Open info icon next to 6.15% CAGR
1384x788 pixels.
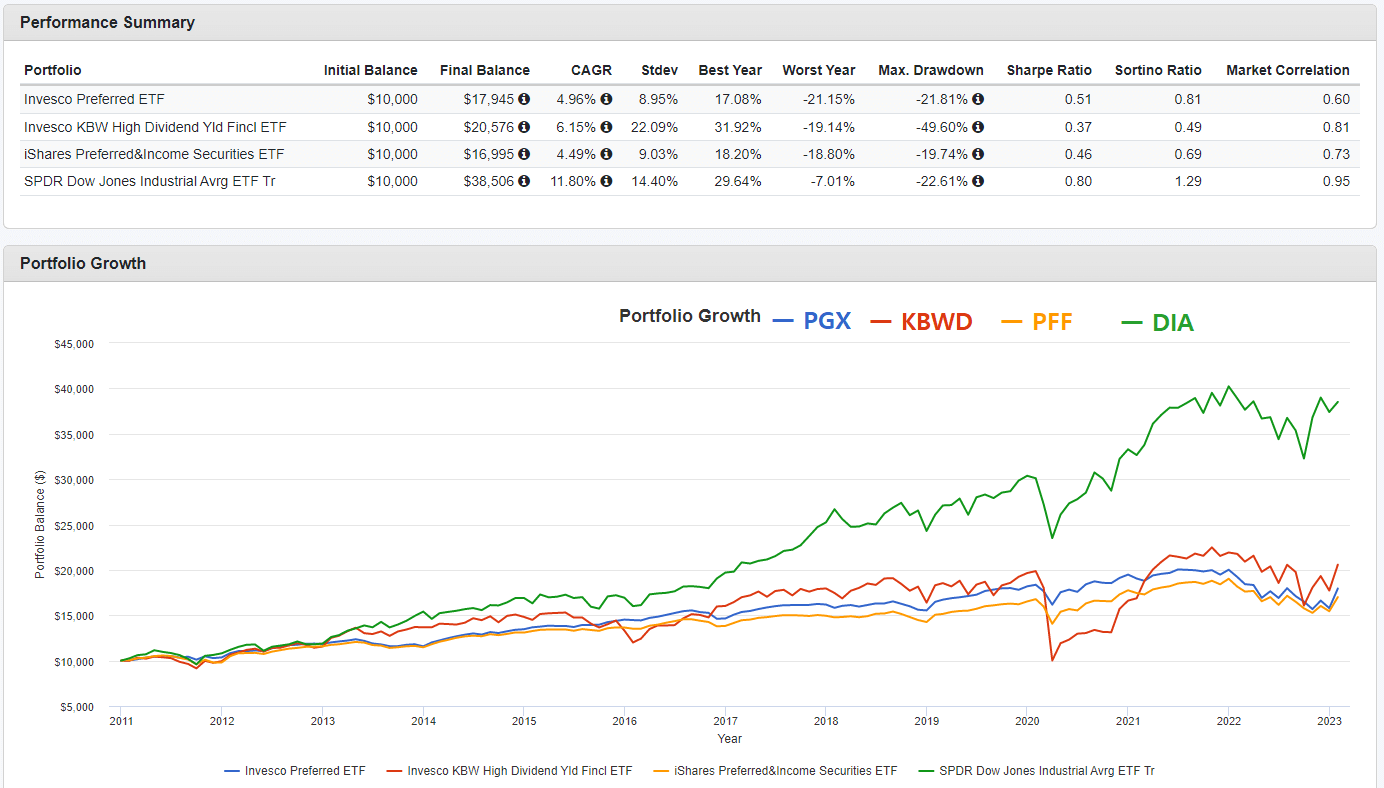click(x=606, y=127)
